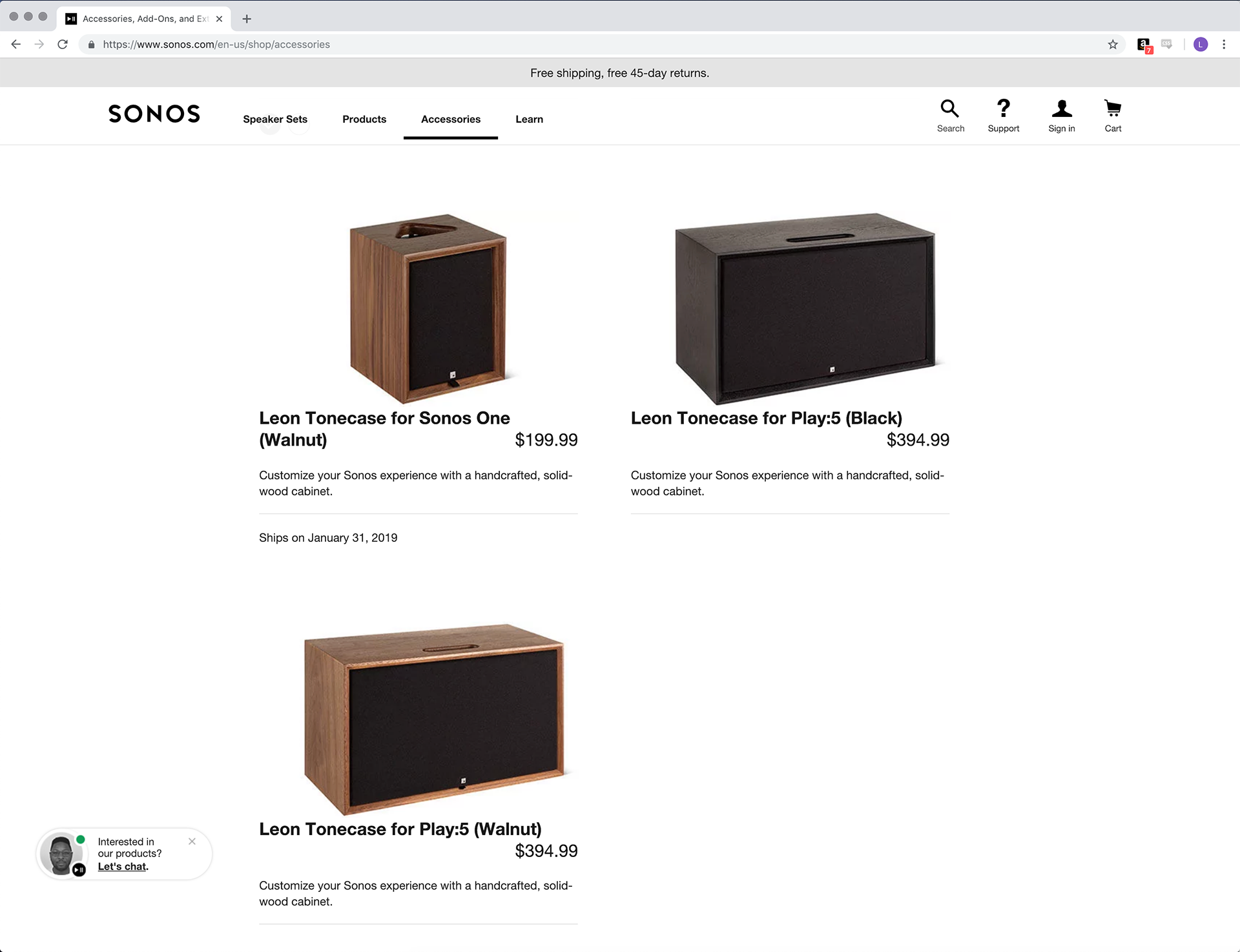1240x952 pixels.
Task: Click the Sign in person icon
Action: coord(1061,108)
